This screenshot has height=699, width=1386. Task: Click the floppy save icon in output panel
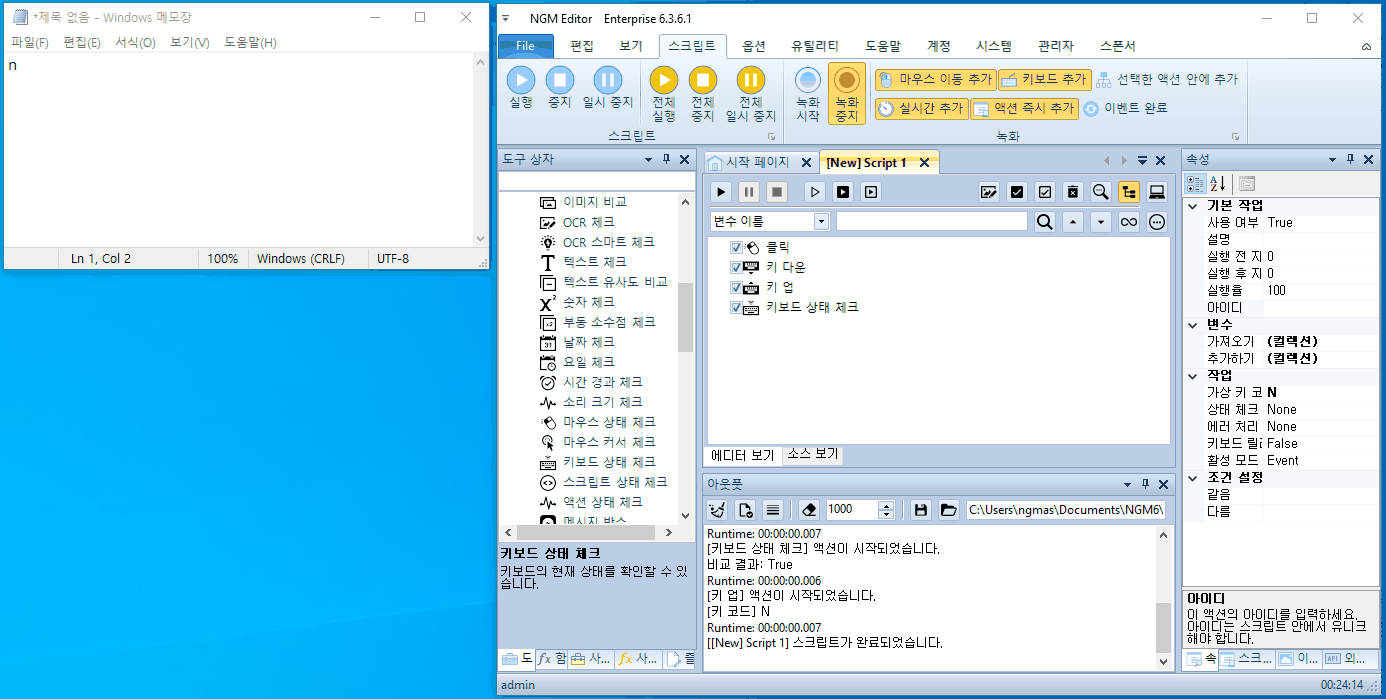tap(921, 509)
